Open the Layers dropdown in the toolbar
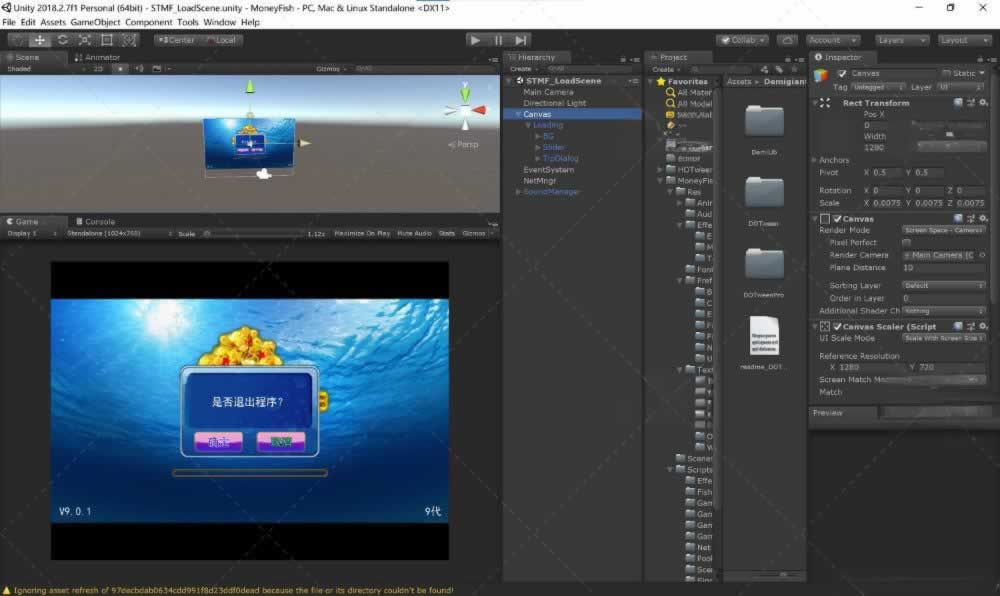The width and height of the screenshot is (1000, 596). point(900,40)
